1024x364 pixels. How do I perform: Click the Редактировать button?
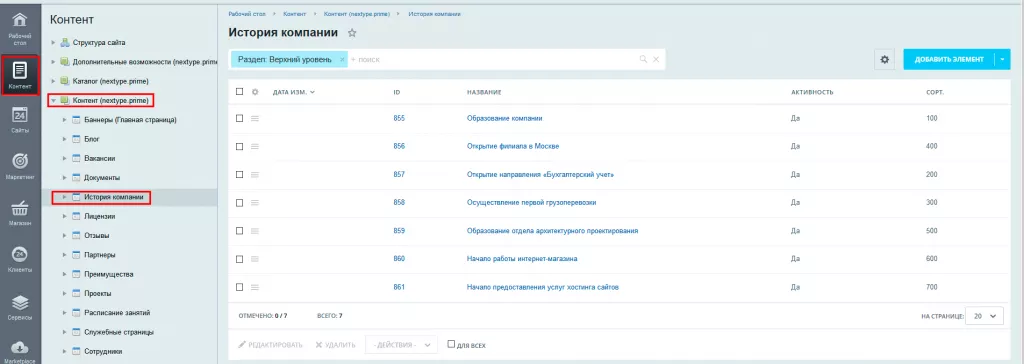point(270,345)
